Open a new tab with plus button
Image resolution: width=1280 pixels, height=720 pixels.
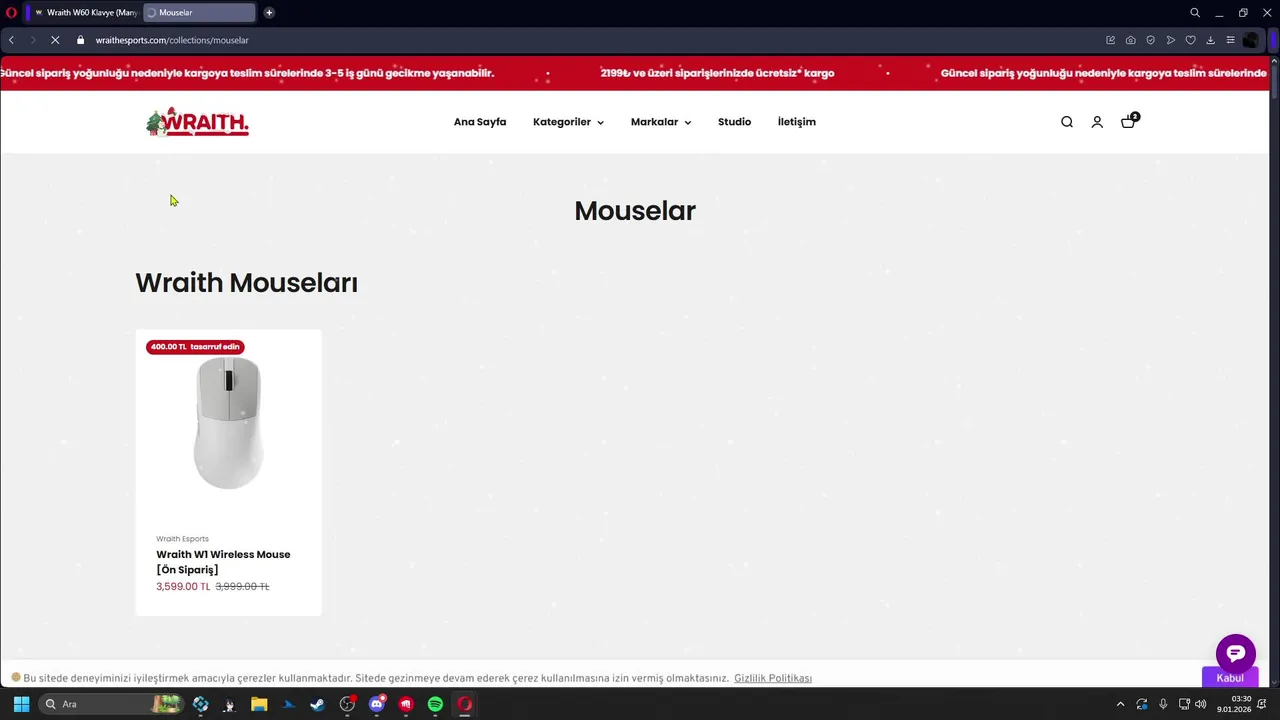pos(269,13)
